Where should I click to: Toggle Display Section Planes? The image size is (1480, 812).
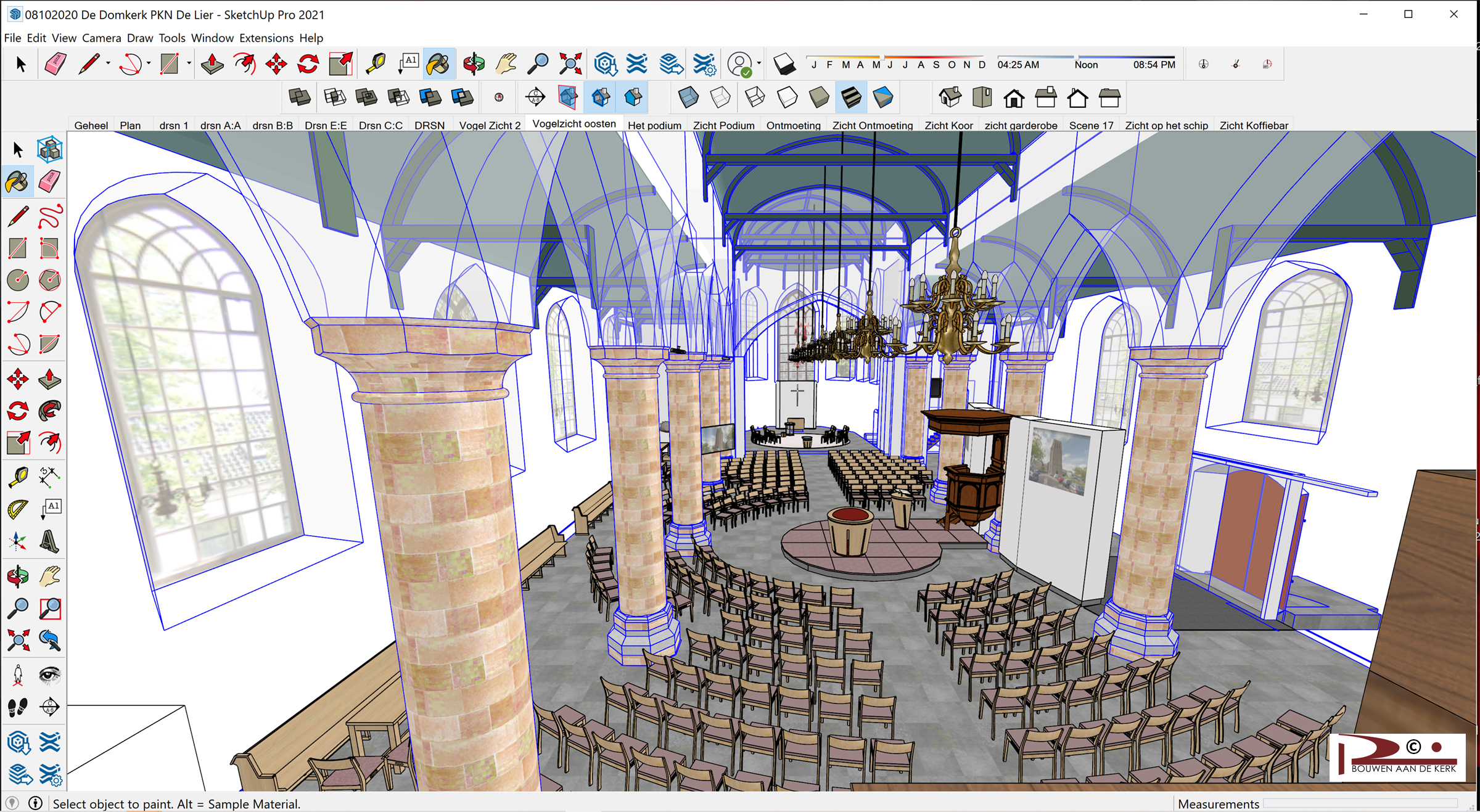(x=568, y=97)
